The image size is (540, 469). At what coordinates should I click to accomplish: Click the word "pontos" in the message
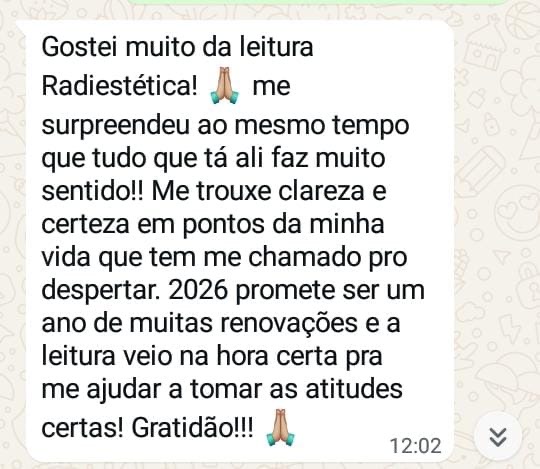pyautogui.click(x=223, y=225)
